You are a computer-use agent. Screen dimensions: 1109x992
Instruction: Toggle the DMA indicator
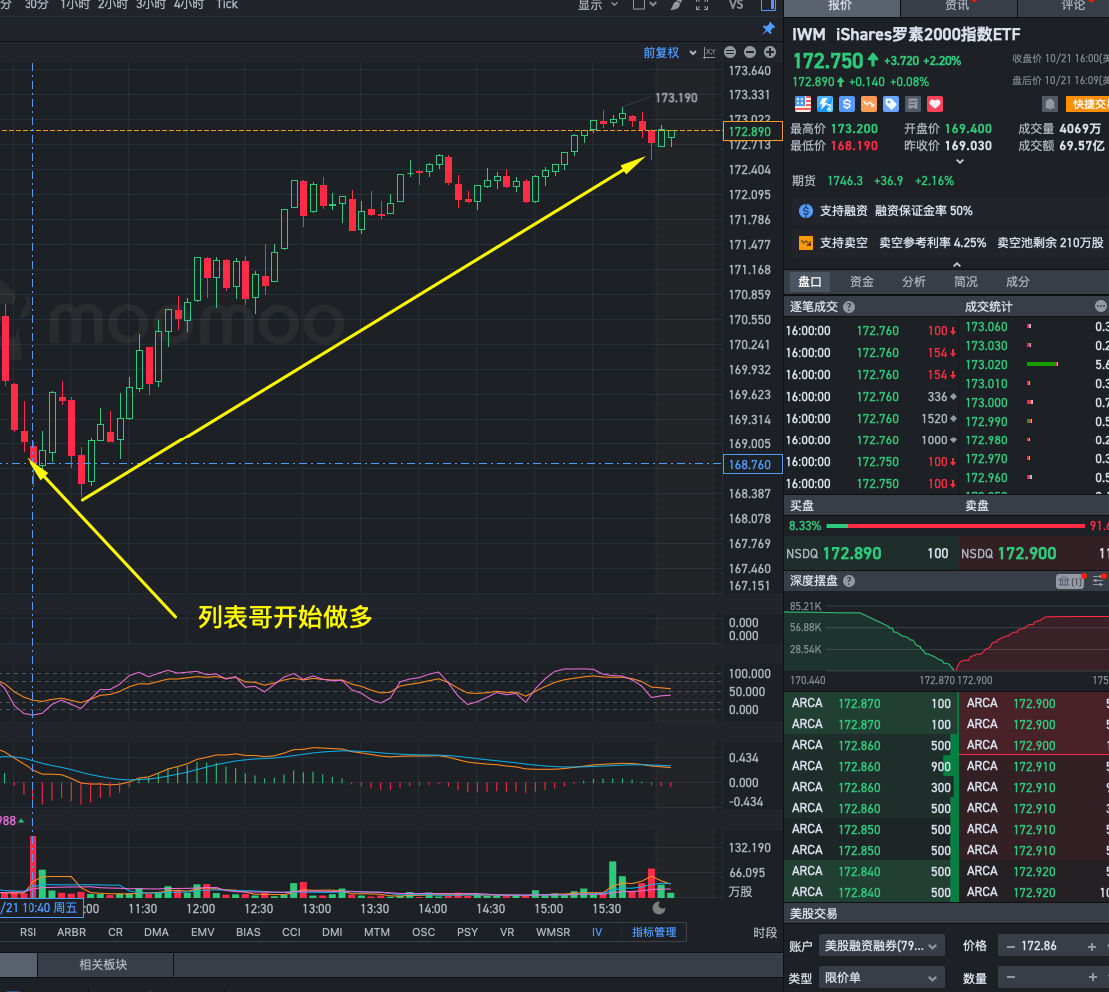pyautogui.click(x=156, y=932)
